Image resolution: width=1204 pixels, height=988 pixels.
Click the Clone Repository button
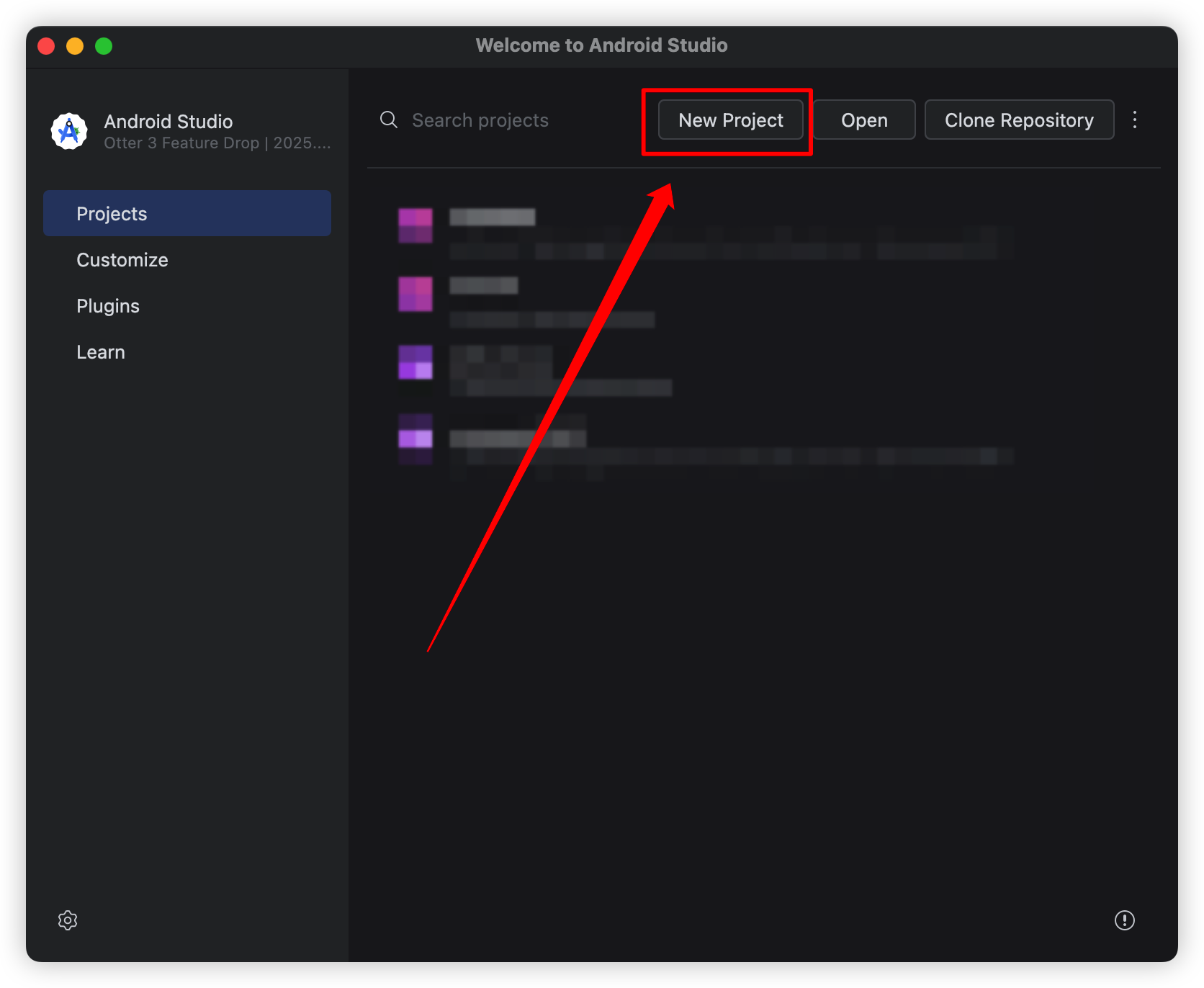click(x=1018, y=120)
